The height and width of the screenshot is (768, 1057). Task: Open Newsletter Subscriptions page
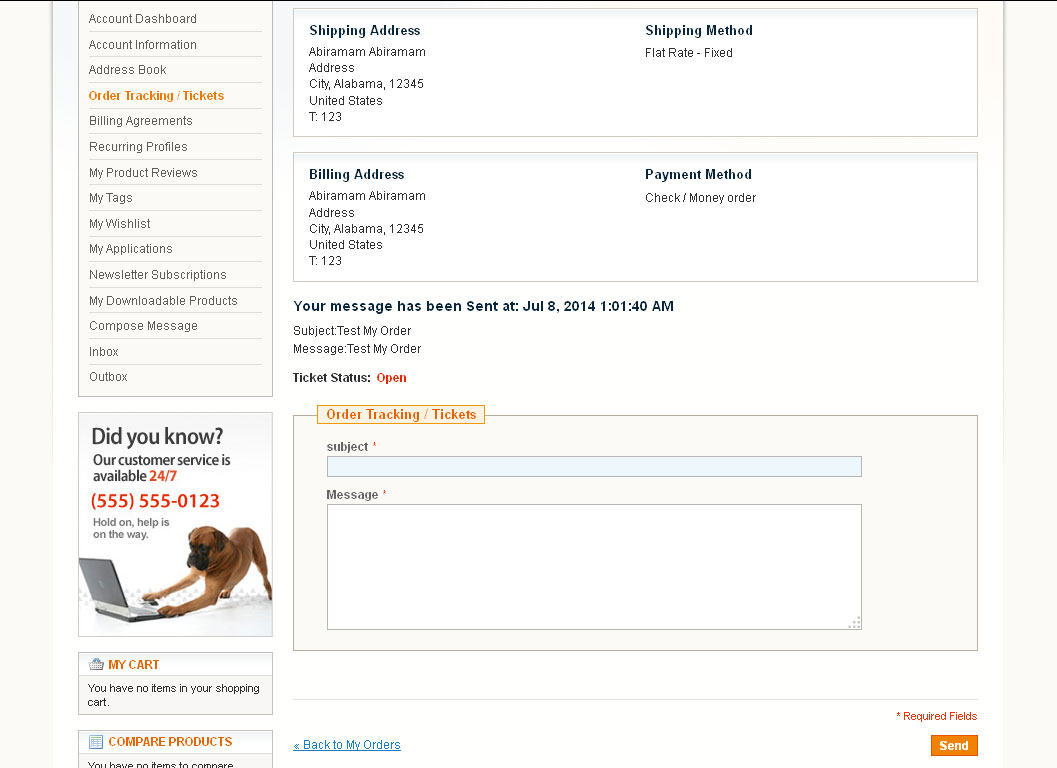coord(158,274)
